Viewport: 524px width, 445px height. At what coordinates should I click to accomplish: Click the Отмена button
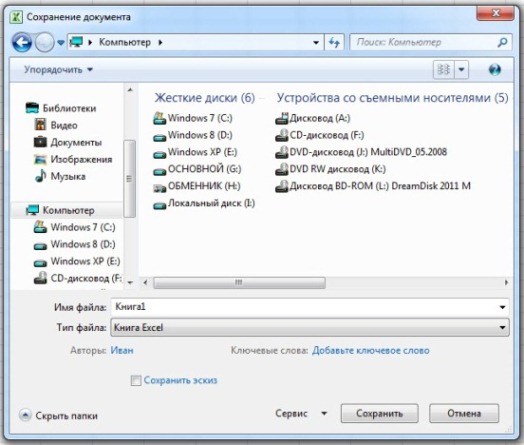pos(464,414)
